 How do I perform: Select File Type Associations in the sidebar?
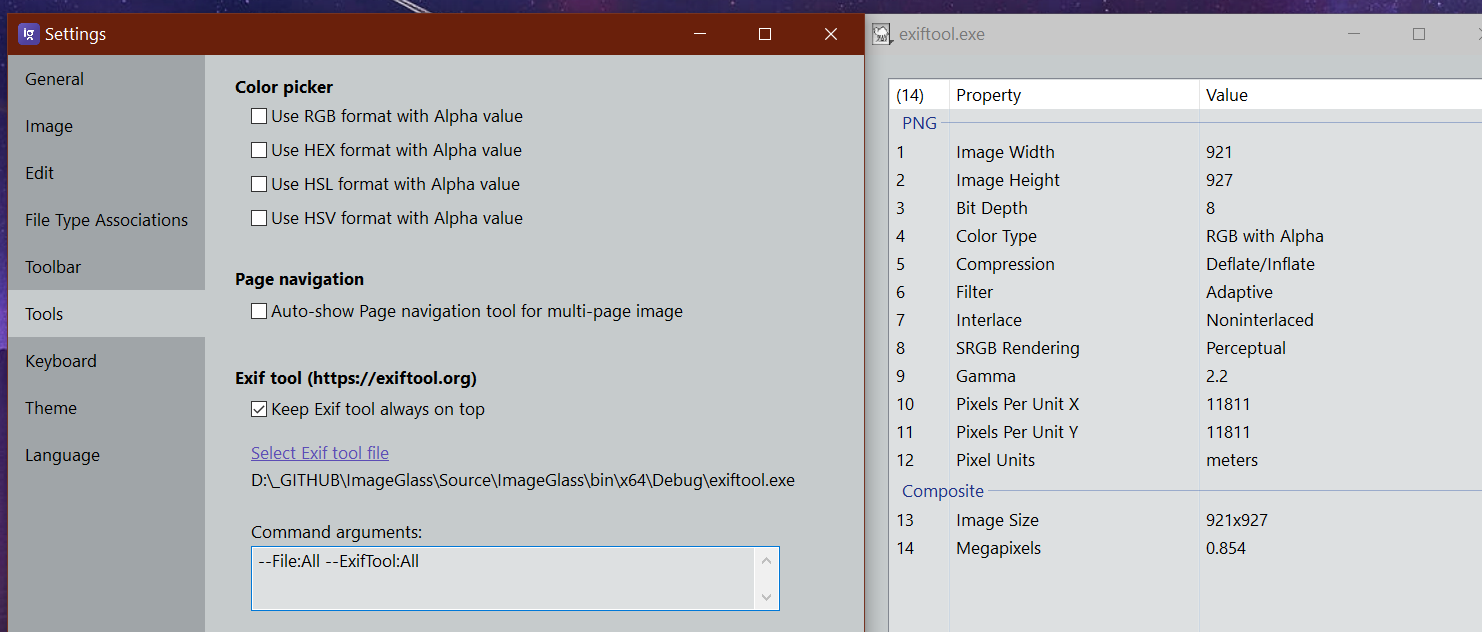106,220
